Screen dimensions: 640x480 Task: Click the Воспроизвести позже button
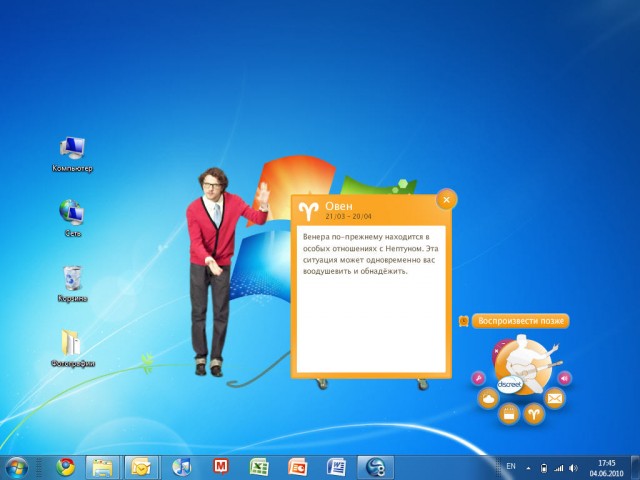pyautogui.click(x=520, y=321)
